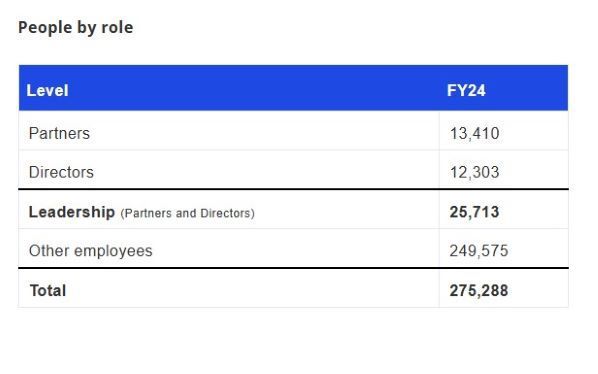Click empty space in Directors row
The height and width of the screenshot is (374, 598).
(267, 170)
